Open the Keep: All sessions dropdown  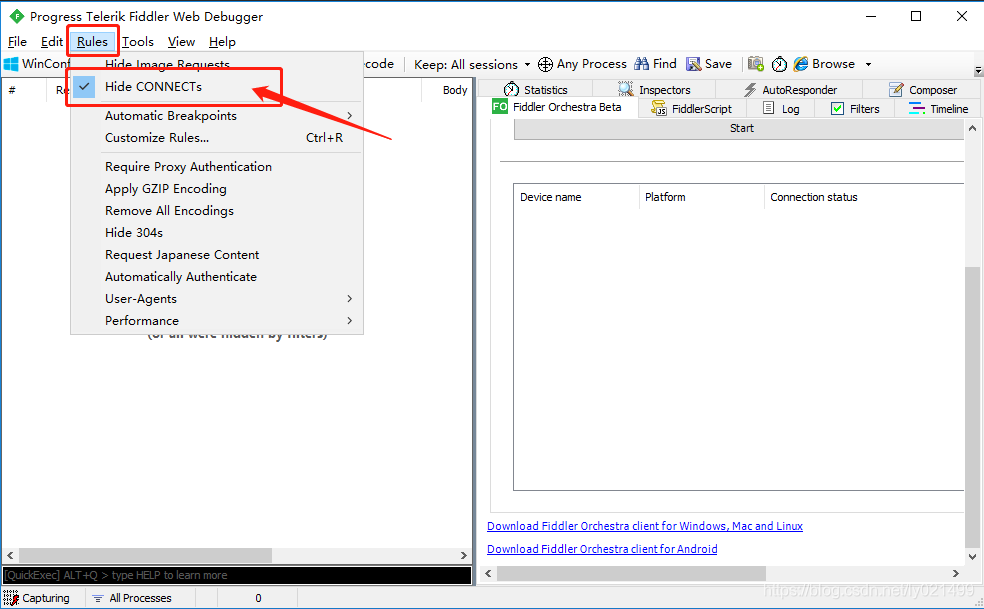point(472,64)
